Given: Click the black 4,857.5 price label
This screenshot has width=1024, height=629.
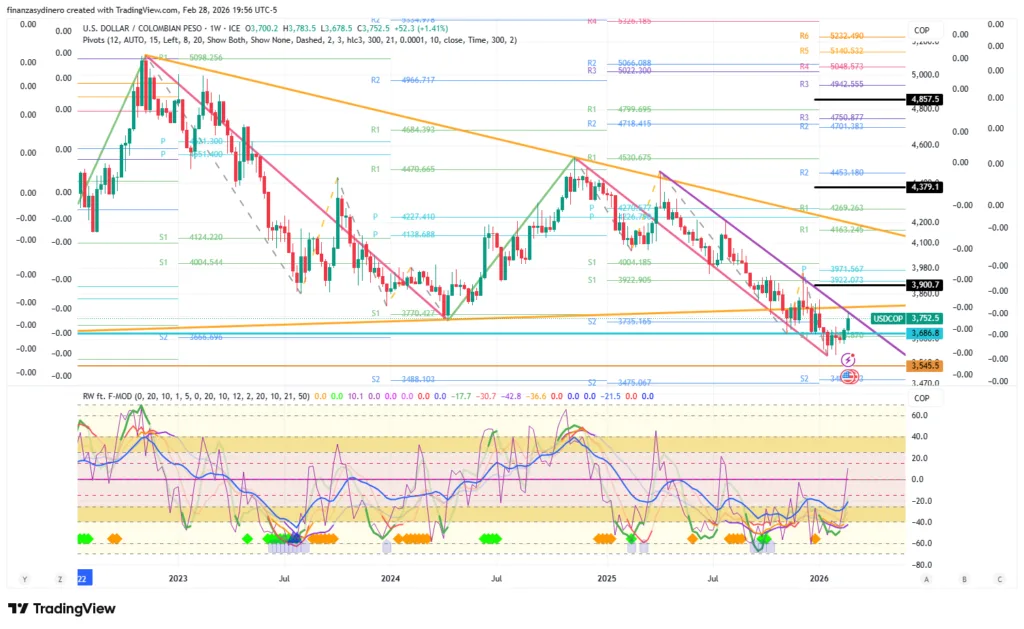Looking at the screenshot, I should pos(924,100).
